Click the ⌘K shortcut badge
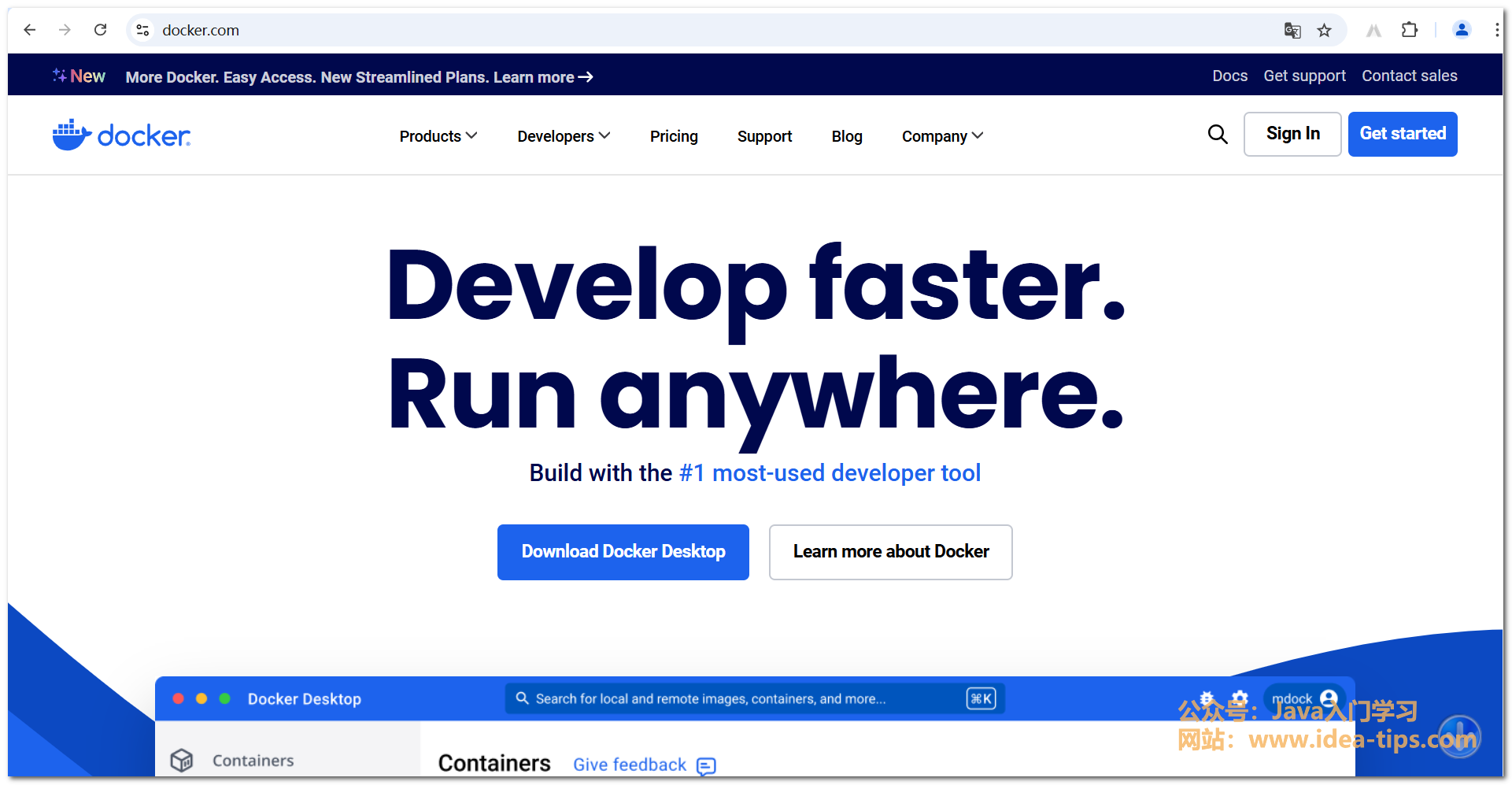Viewport: 1512px width, 785px height. pos(982,698)
